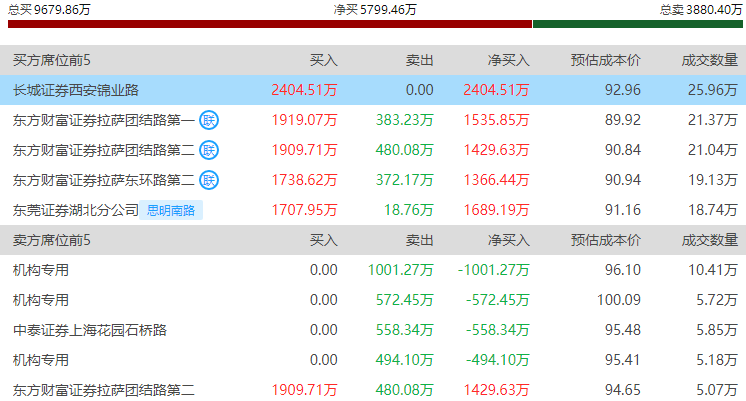Click the 1919.07万 buy value
The width and height of the screenshot is (746, 401).
(x=304, y=120)
